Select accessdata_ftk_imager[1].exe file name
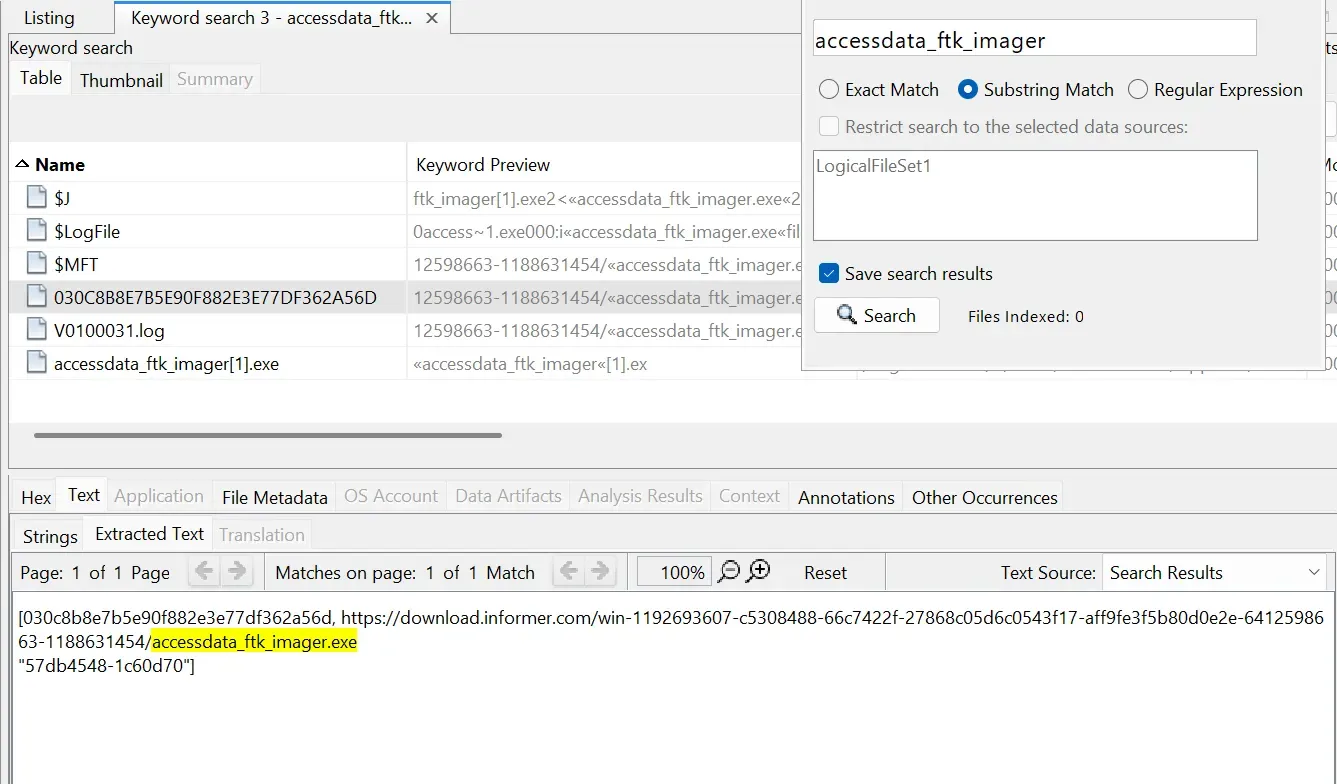The image size is (1337, 784). tap(166, 363)
